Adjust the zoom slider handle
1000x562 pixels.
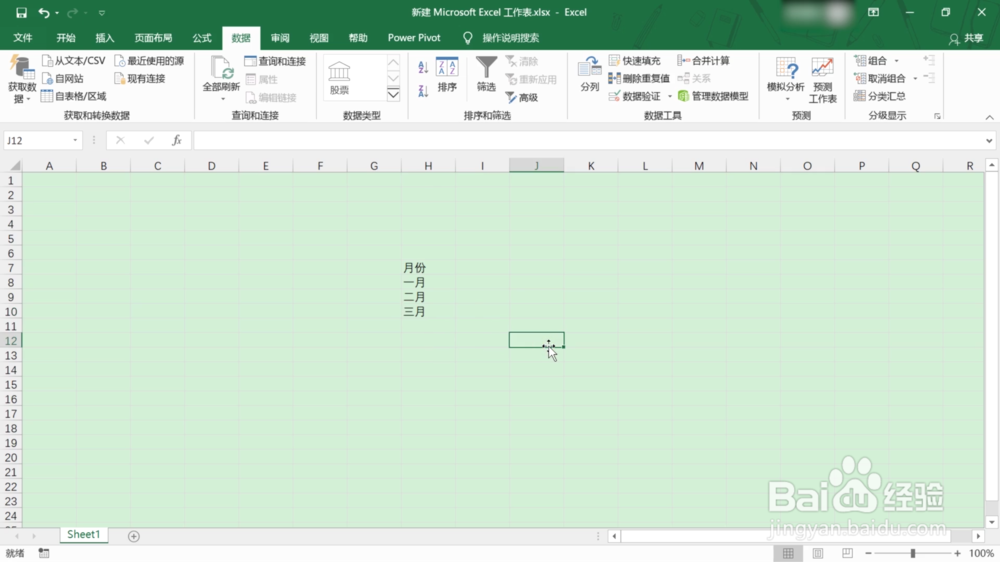[x=913, y=553]
